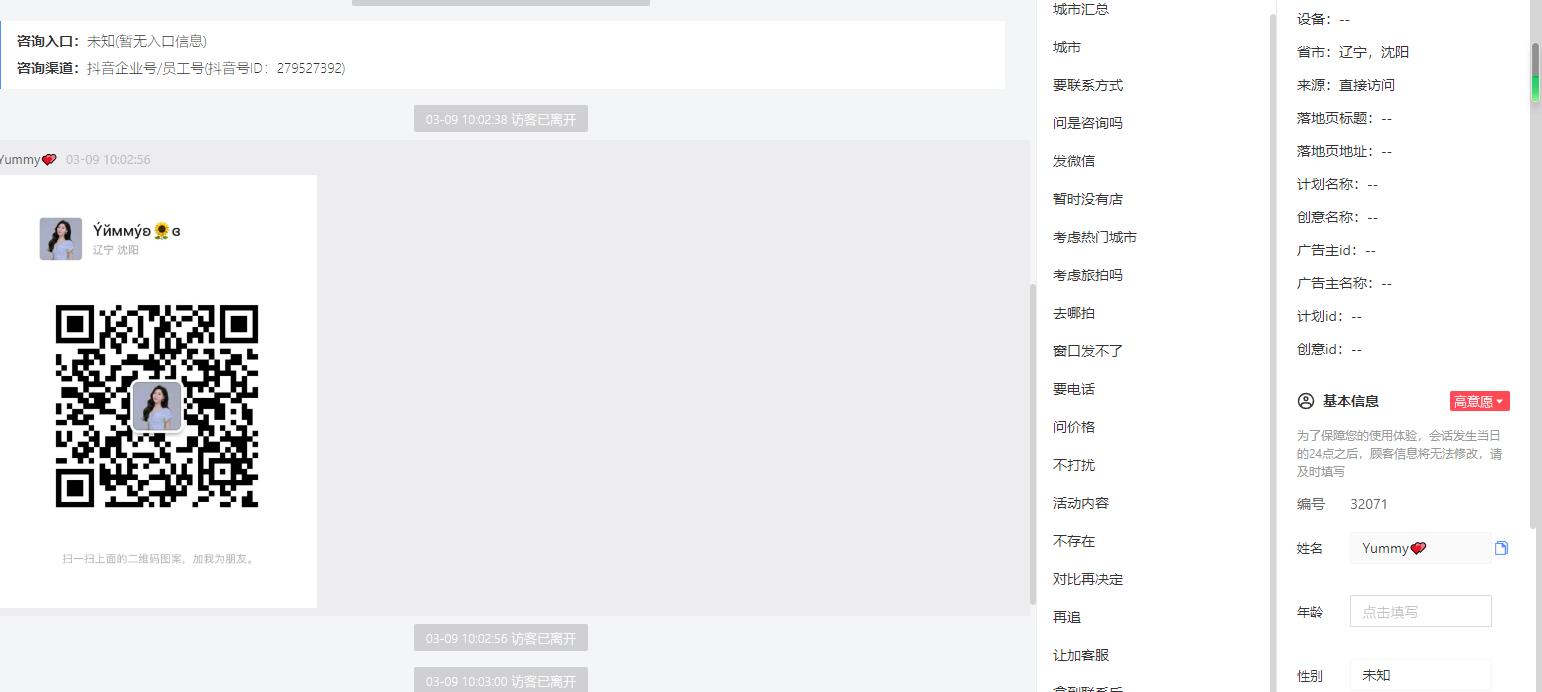Click sender name Yummy above message
The height and width of the screenshot is (692, 1542).
(27, 159)
